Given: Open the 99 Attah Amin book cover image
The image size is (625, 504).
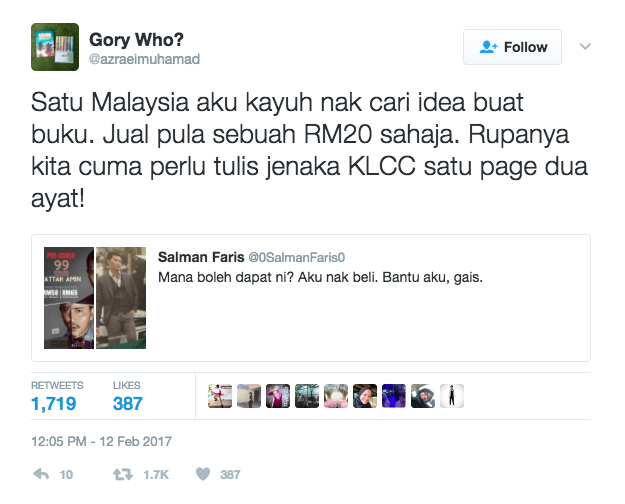Looking at the screenshot, I should click(x=69, y=298).
